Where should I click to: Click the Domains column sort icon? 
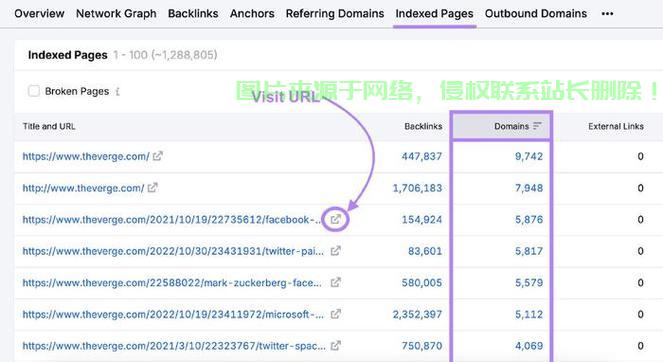pyautogui.click(x=537, y=126)
